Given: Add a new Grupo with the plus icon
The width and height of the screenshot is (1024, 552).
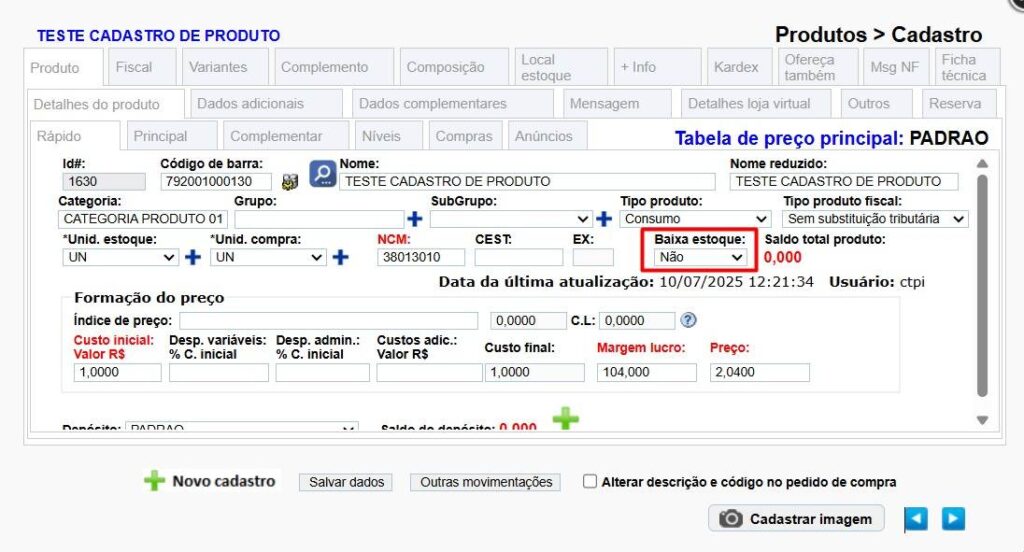Looking at the screenshot, I should (x=415, y=218).
